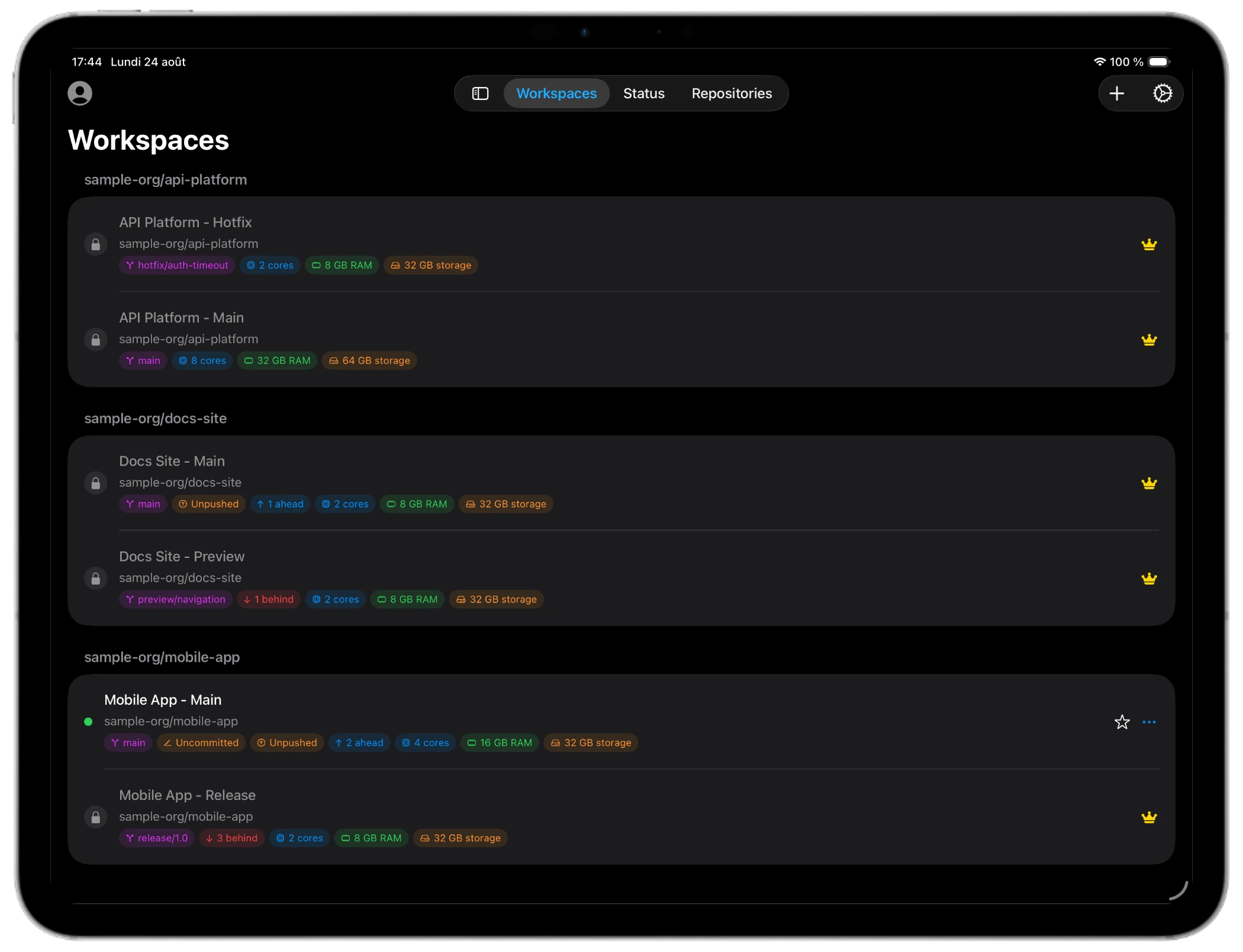This screenshot has width=1243, height=952.
Task: Click Wi-Fi icon in status bar
Action: (1099, 62)
